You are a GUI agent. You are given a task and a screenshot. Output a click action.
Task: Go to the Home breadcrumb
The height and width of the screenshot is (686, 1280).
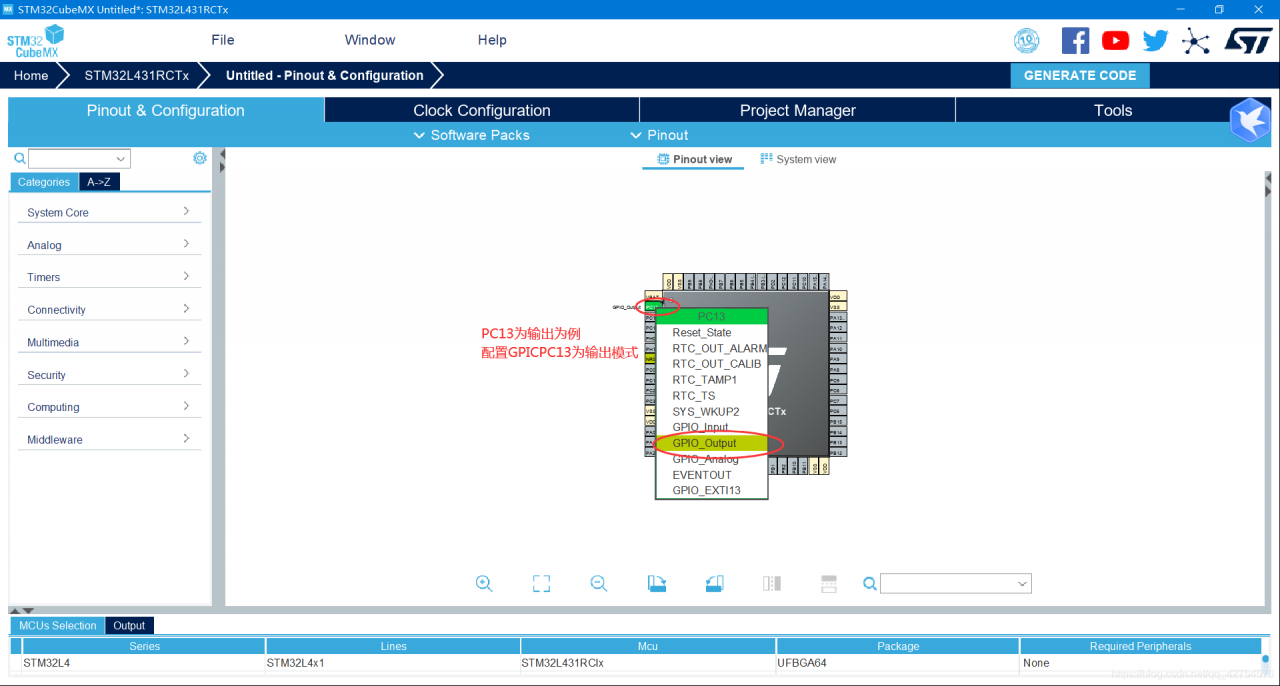pyautogui.click(x=31, y=75)
